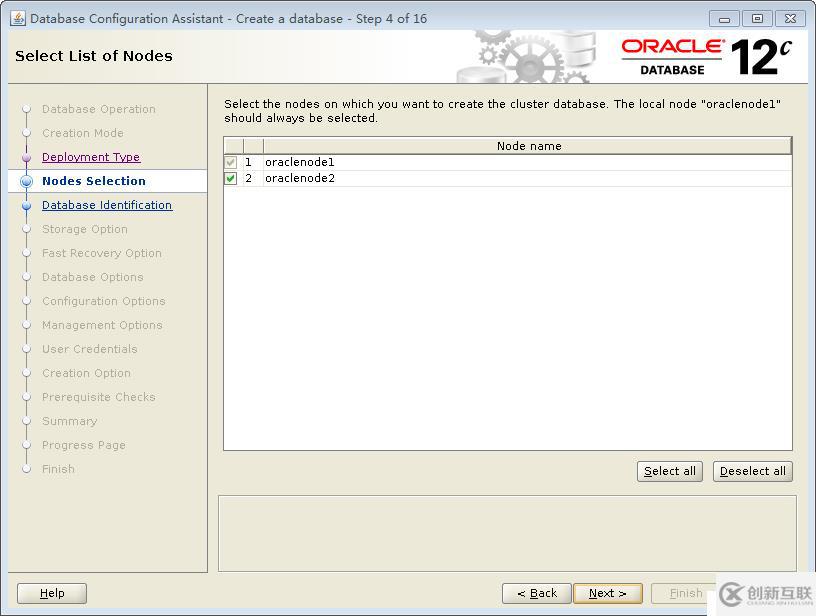Click the Database Operation step label
The width and height of the screenshot is (816, 616).
(x=98, y=109)
